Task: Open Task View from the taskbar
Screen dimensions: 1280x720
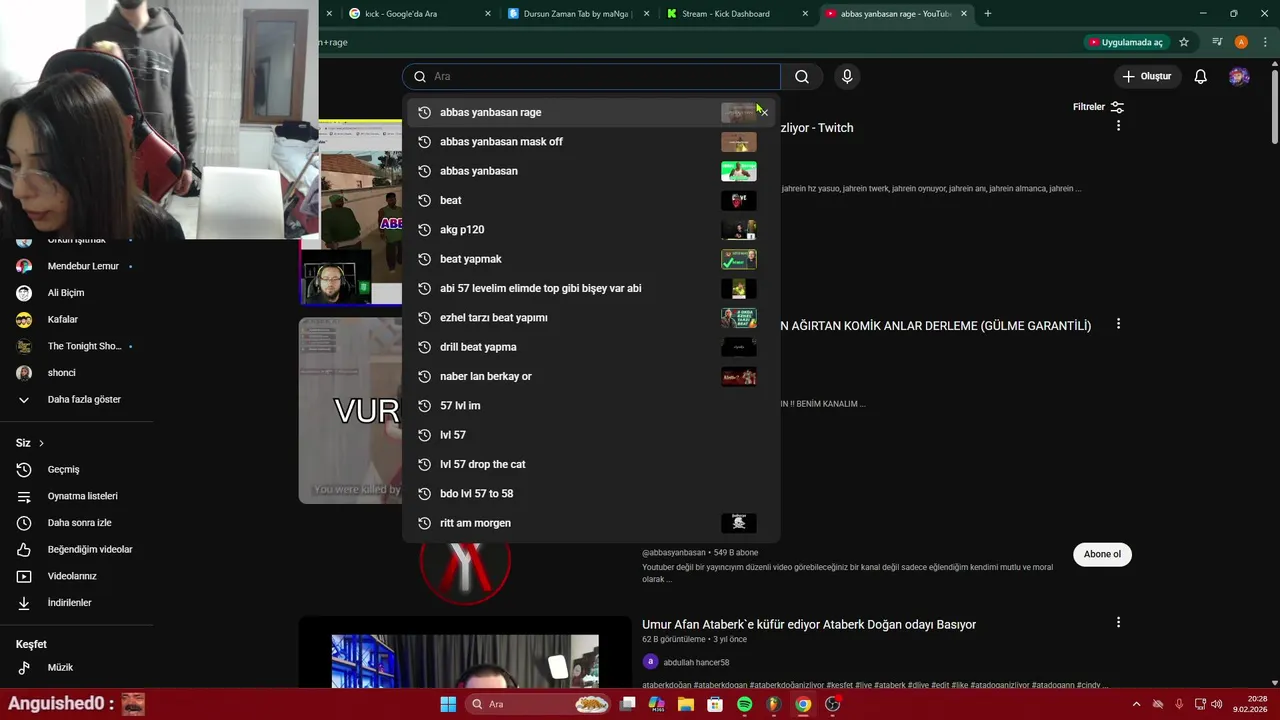Action: (628, 704)
